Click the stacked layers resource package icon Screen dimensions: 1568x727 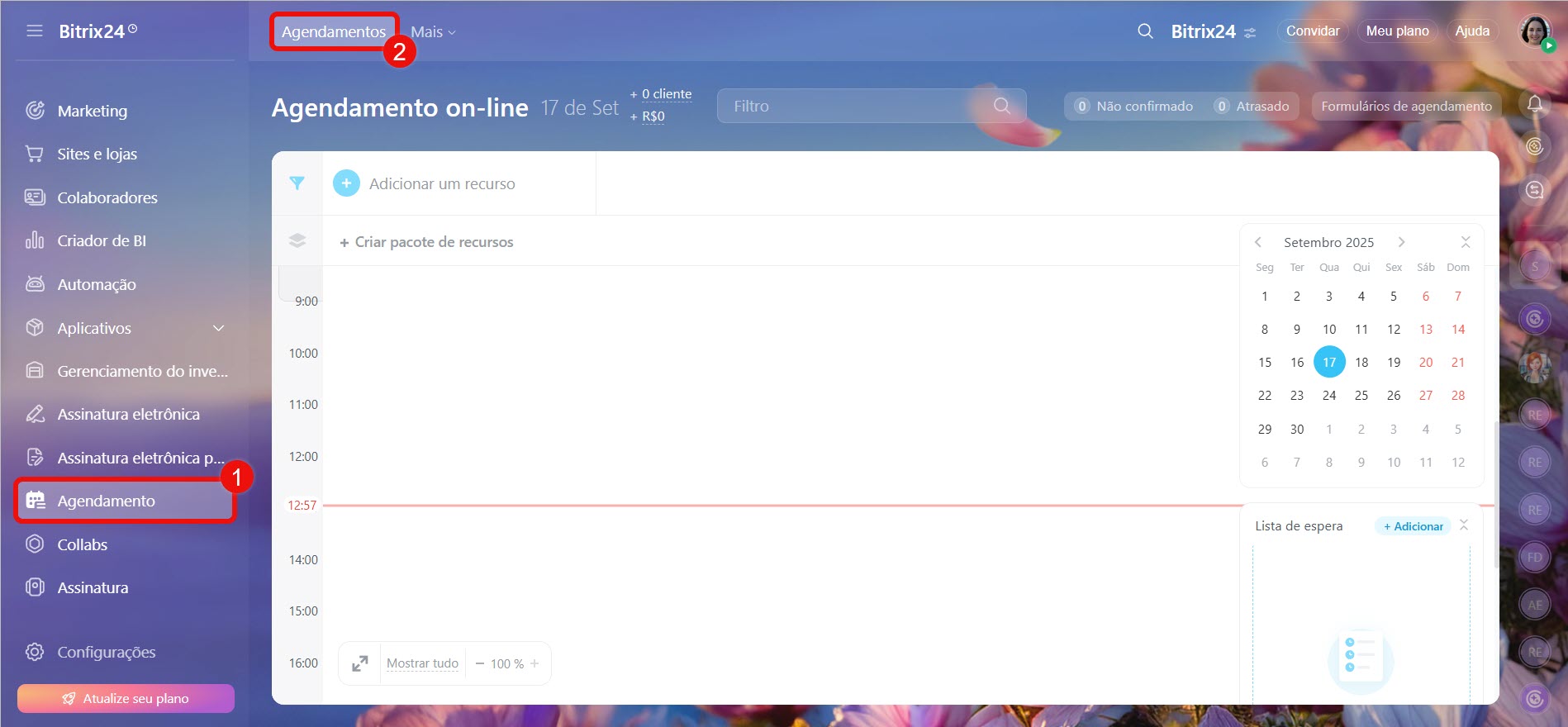tap(297, 240)
